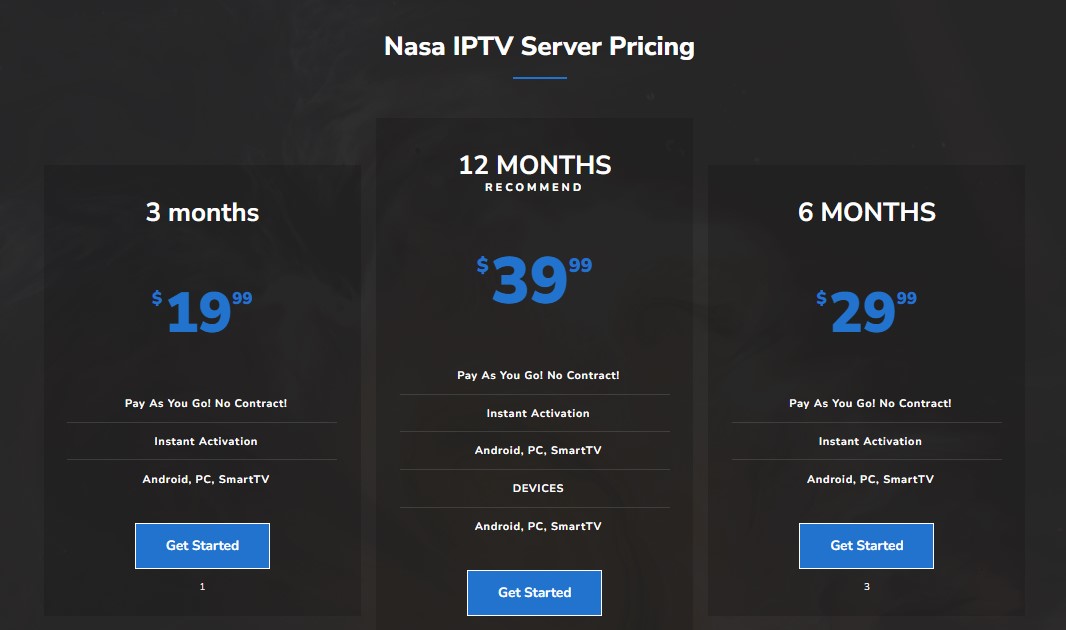Select the 6 MONTHS plan heading

point(866,212)
